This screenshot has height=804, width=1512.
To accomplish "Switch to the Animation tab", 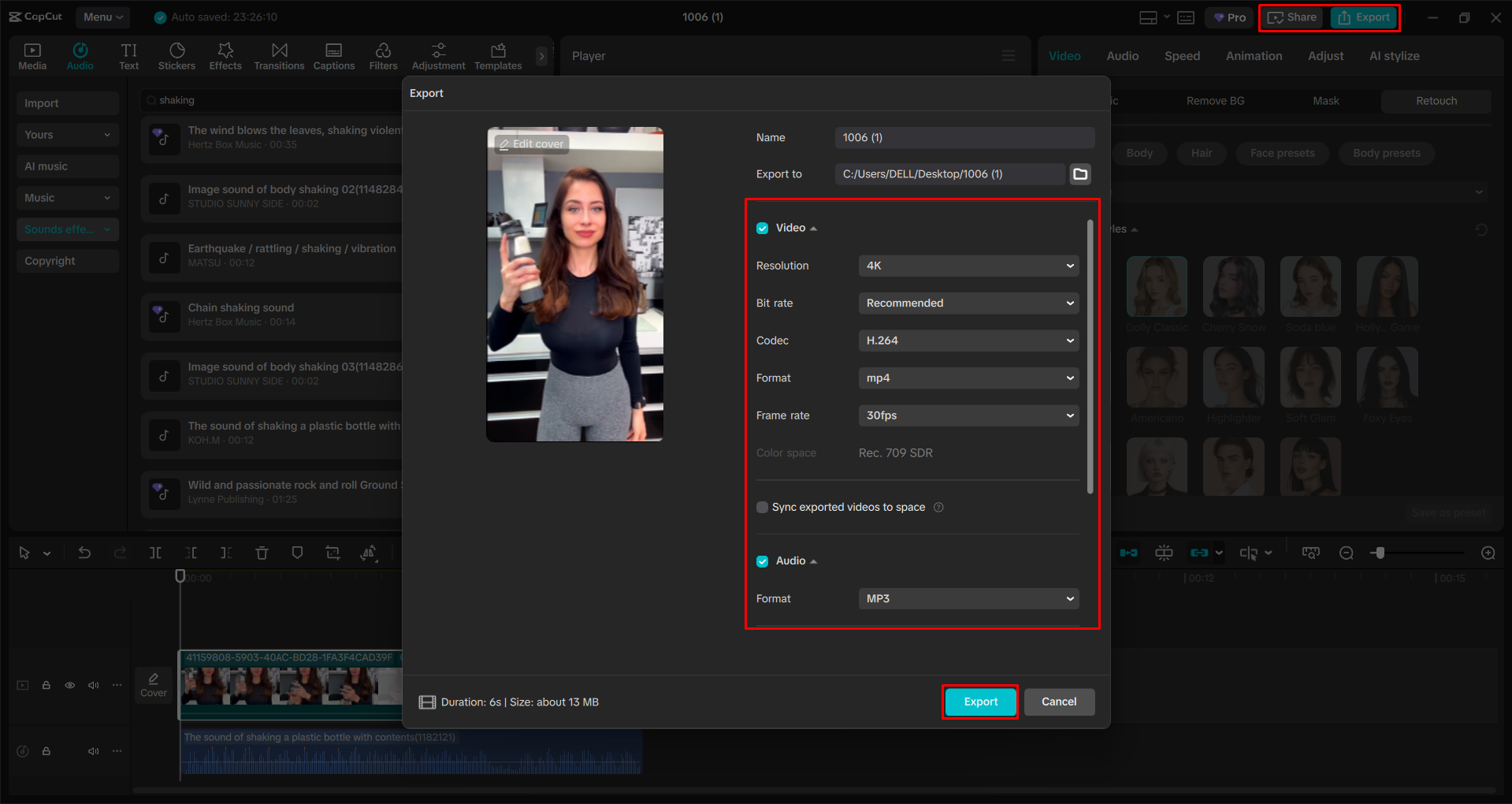I will coord(1253,55).
